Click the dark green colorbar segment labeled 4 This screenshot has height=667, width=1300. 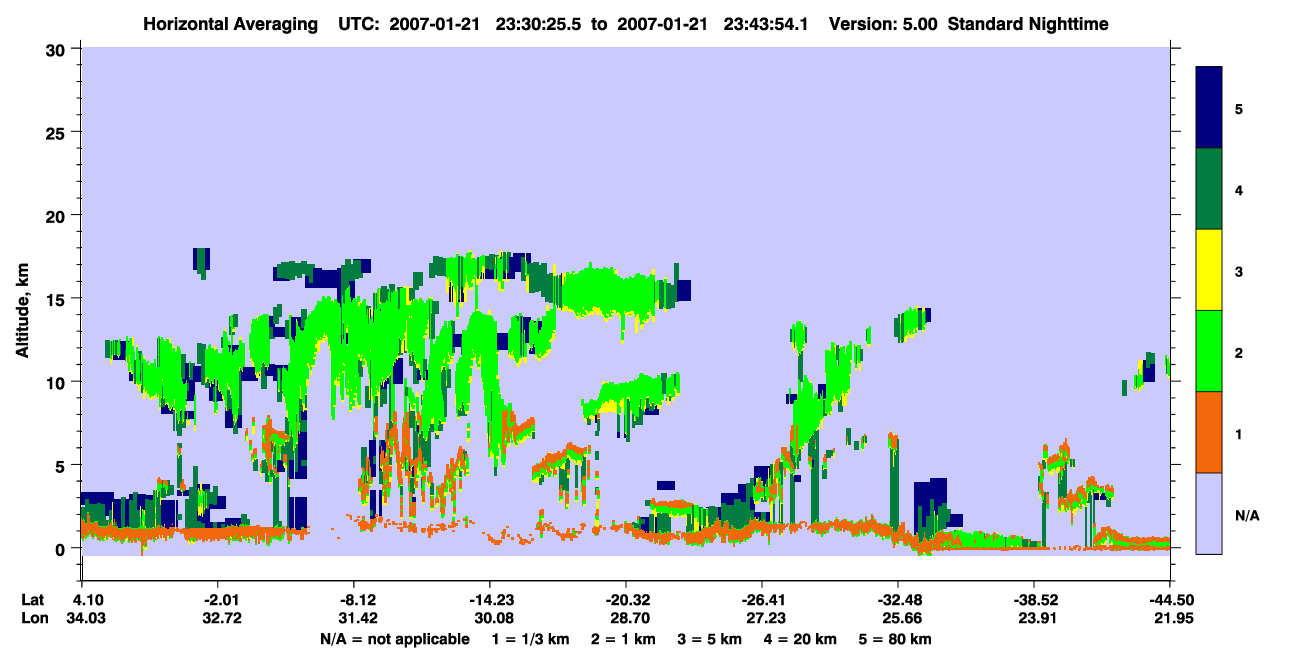1209,189
